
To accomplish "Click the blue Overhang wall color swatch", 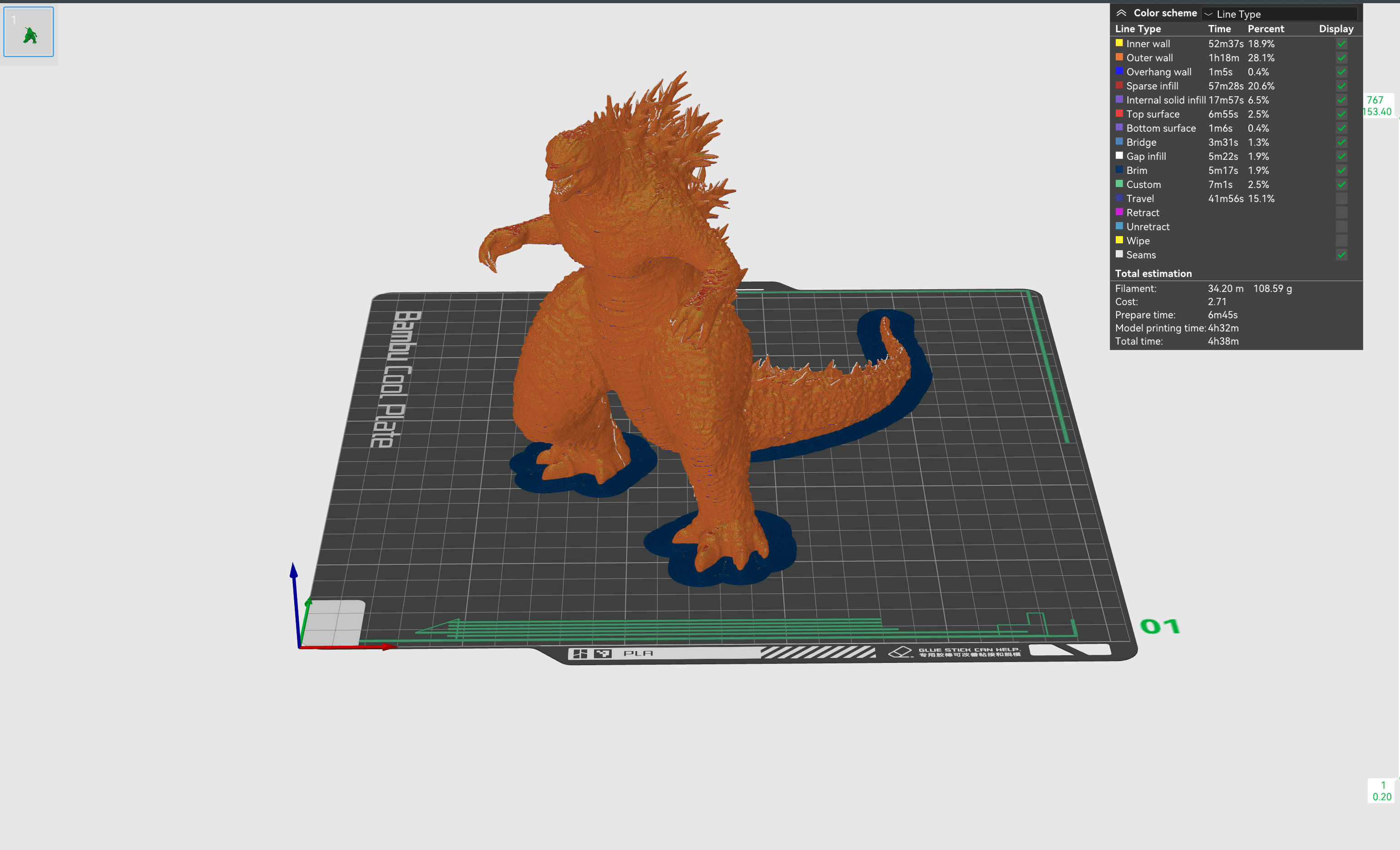I will tap(1119, 71).
